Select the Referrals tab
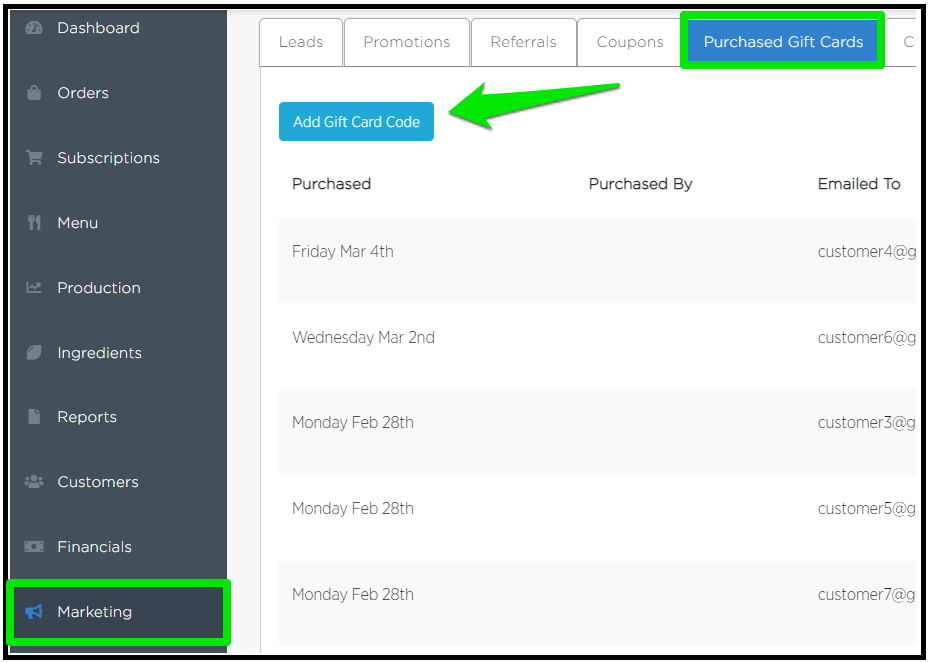Image resolution: width=930 pixels, height=662 pixels. (x=523, y=42)
